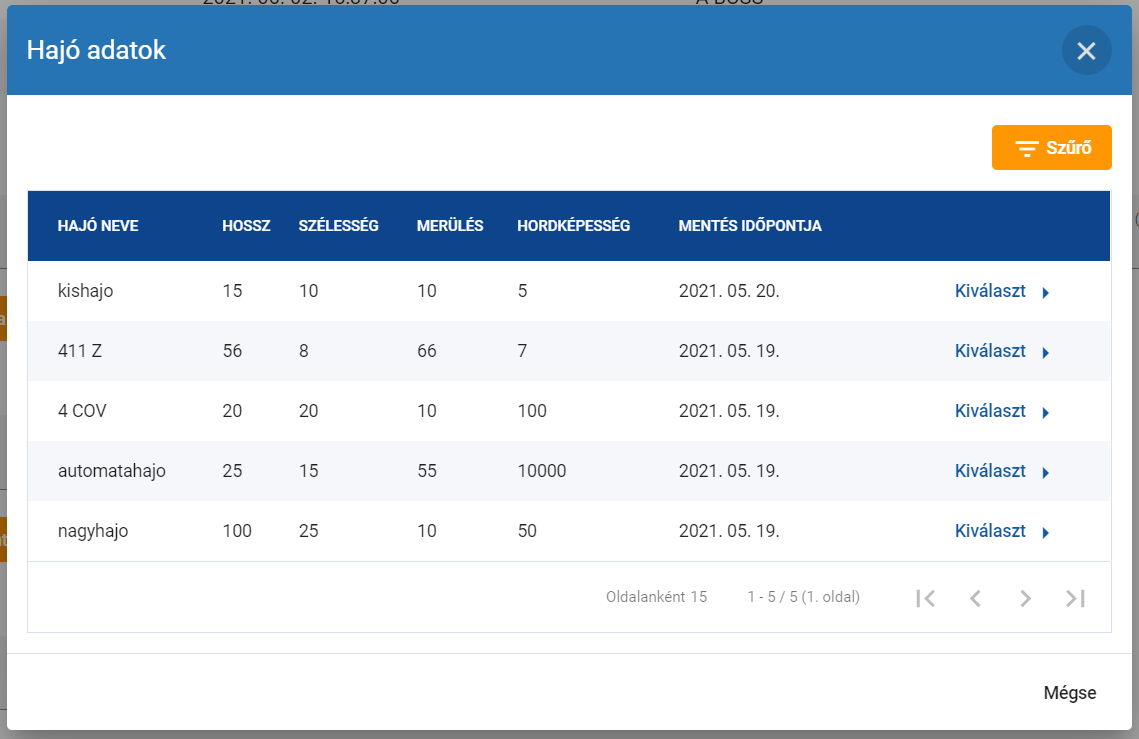Go to the next page arrow
1139x739 pixels.
point(1025,598)
